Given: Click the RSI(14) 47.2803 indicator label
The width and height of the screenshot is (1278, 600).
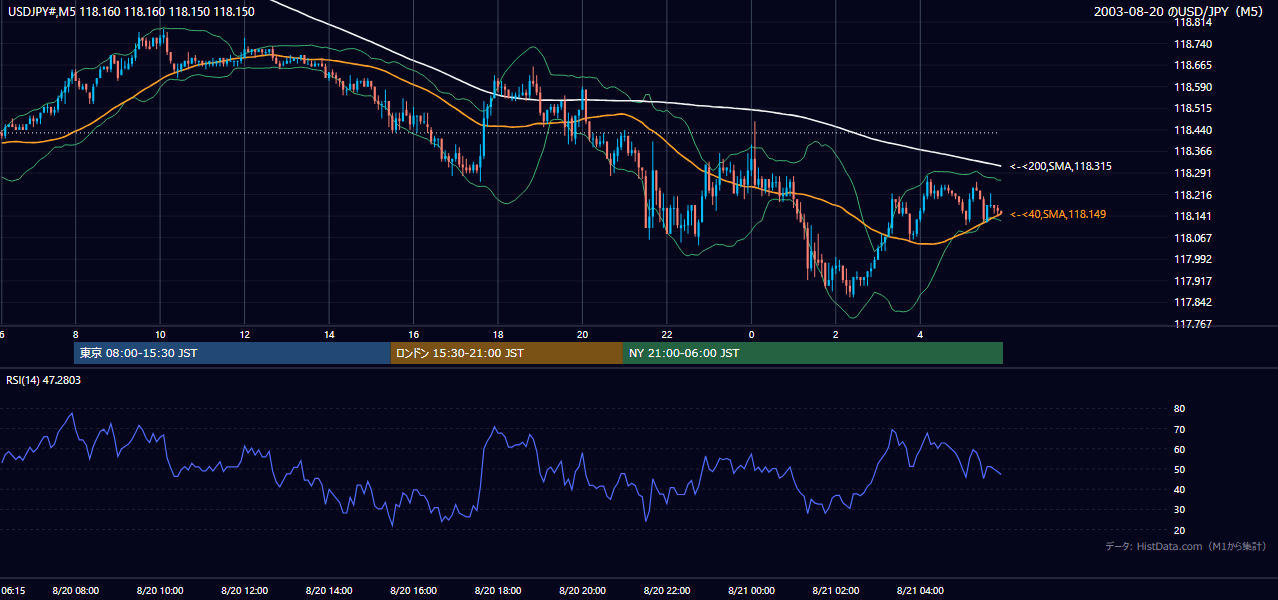Looking at the screenshot, I should point(43,380).
